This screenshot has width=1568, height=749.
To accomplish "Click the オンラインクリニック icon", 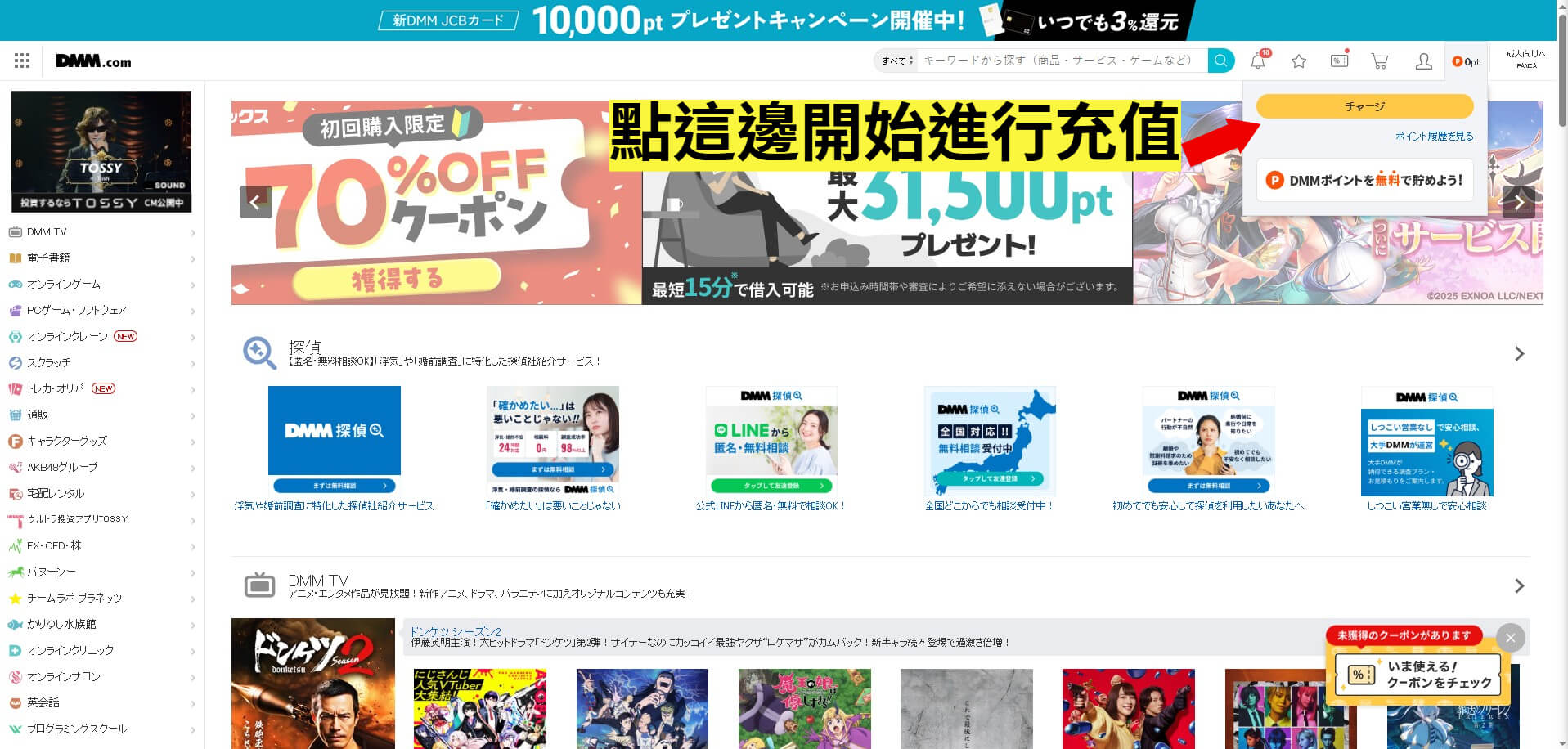I will pos(15,651).
